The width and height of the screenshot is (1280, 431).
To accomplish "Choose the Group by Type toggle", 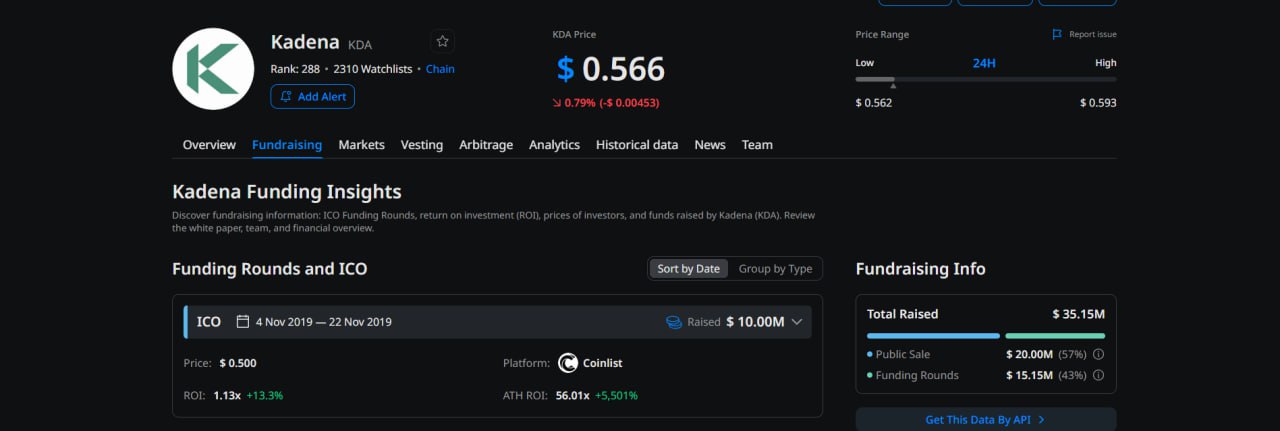I will [x=775, y=269].
